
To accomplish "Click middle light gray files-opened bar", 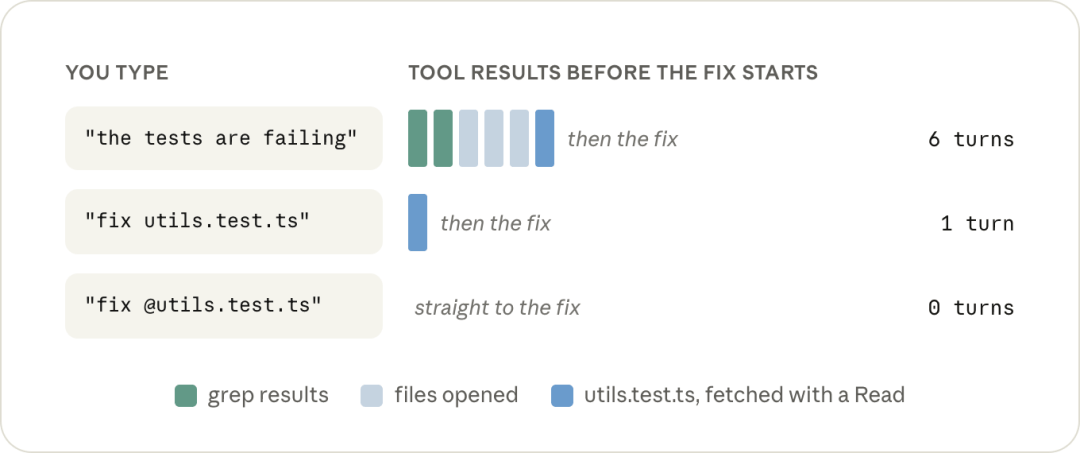I will coord(494,138).
